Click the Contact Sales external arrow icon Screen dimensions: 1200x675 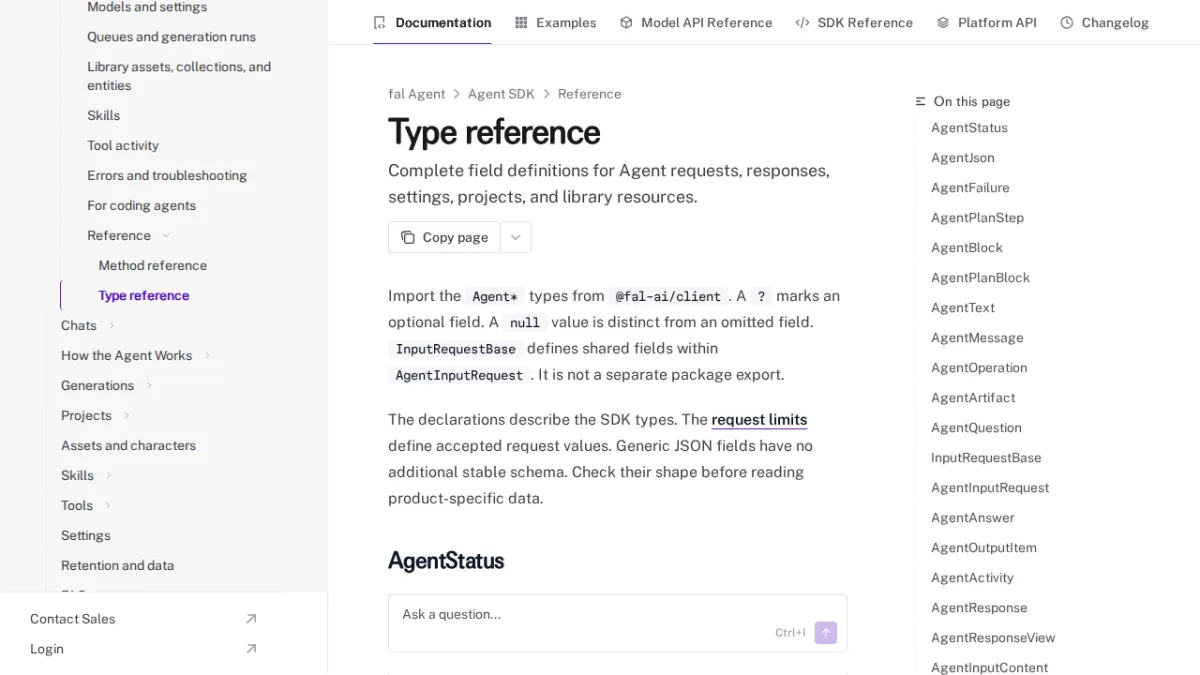(x=251, y=619)
